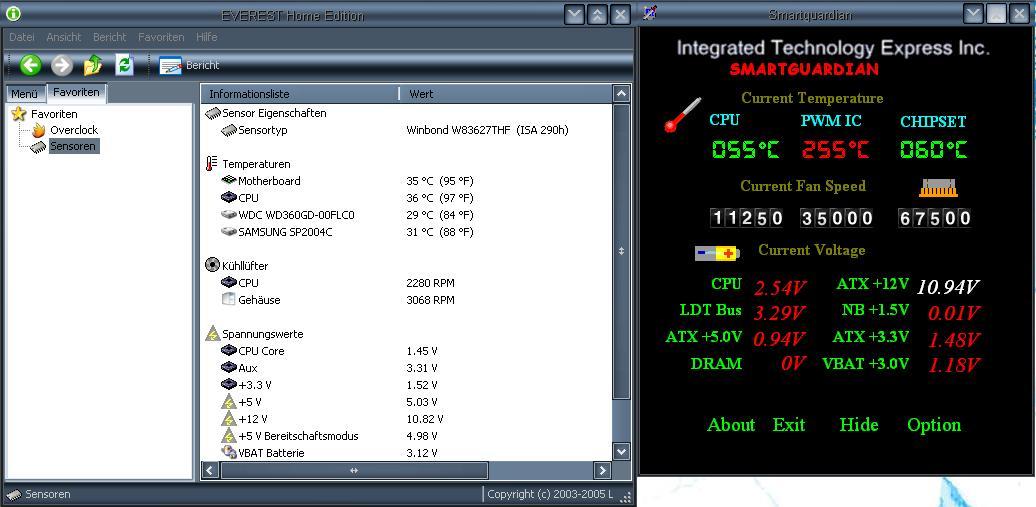Minimize the Smartguardian window
This screenshot has height=507, width=1036.
[973, 14]
